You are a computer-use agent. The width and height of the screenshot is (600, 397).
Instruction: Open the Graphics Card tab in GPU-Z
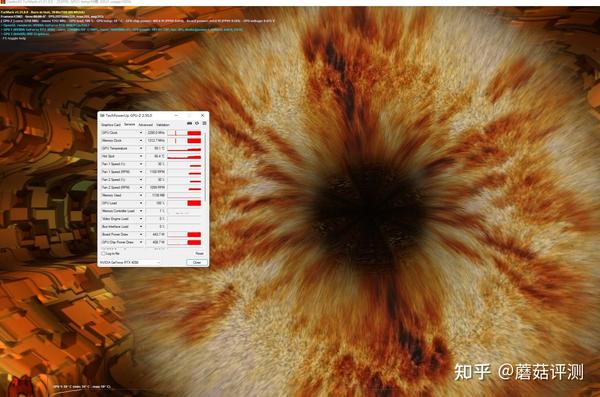pyautogui.click(x=111, y=125)
